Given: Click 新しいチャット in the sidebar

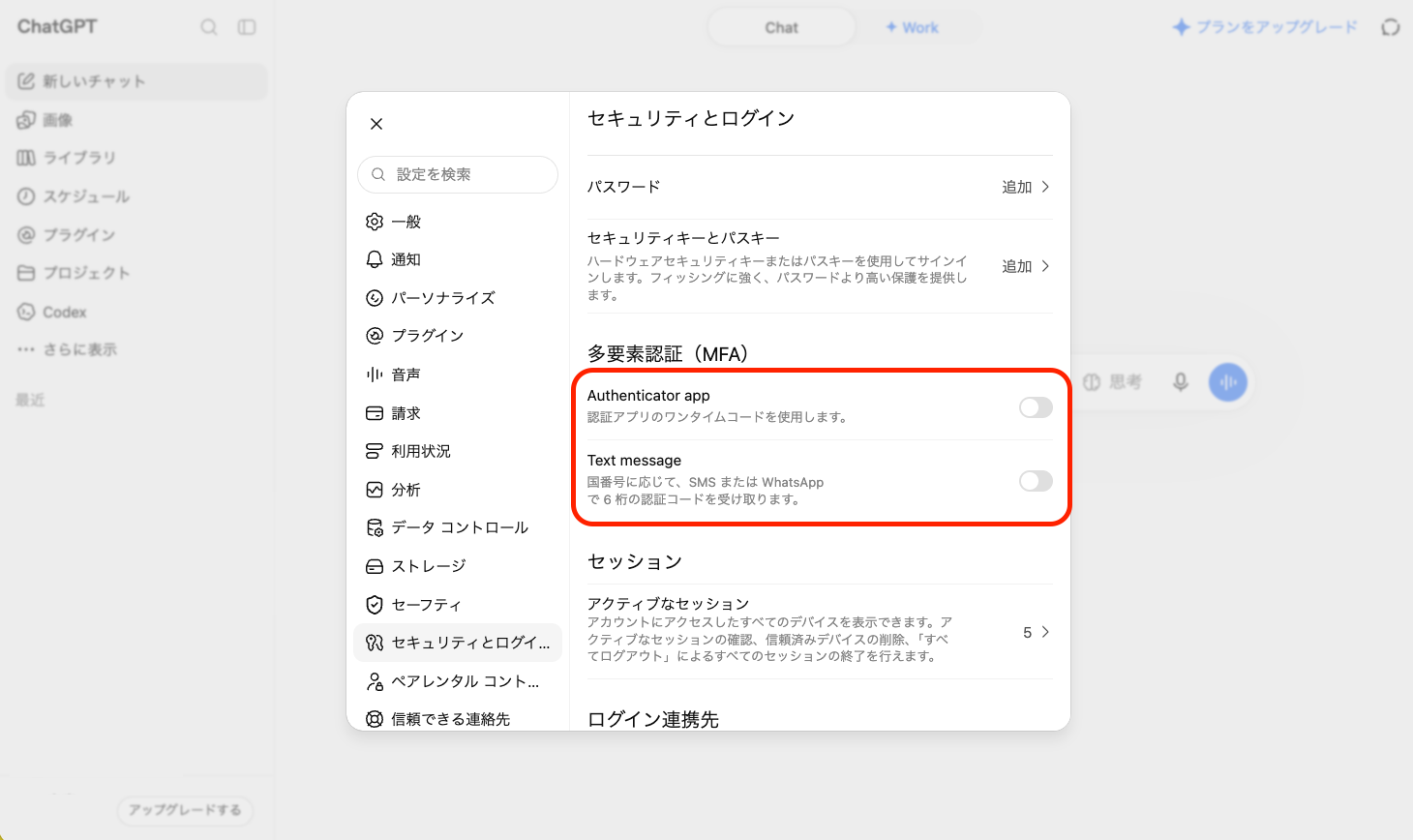Looking at the screenshot, I should click(x=136, y=81).
